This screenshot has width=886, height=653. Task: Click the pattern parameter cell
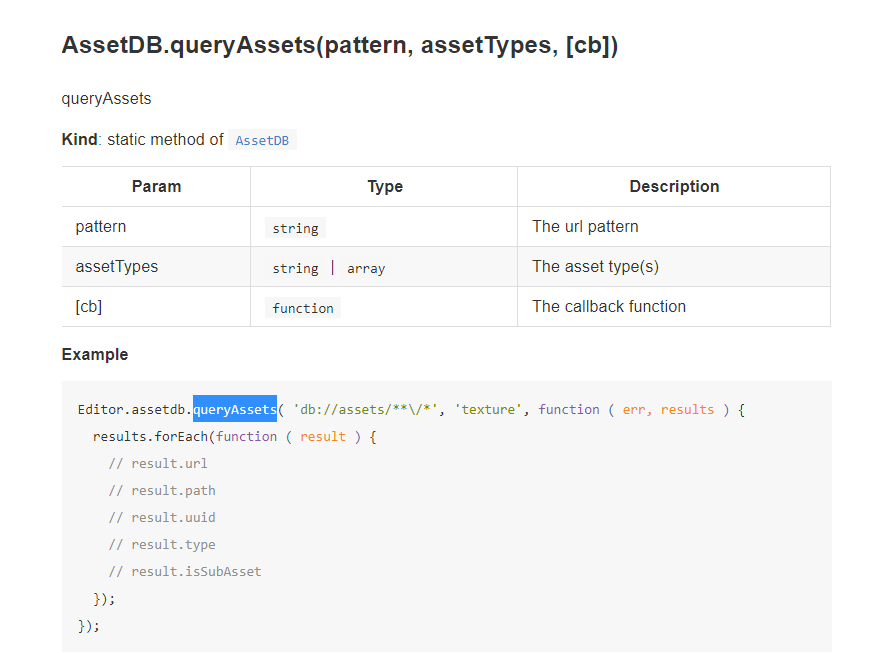101,226
